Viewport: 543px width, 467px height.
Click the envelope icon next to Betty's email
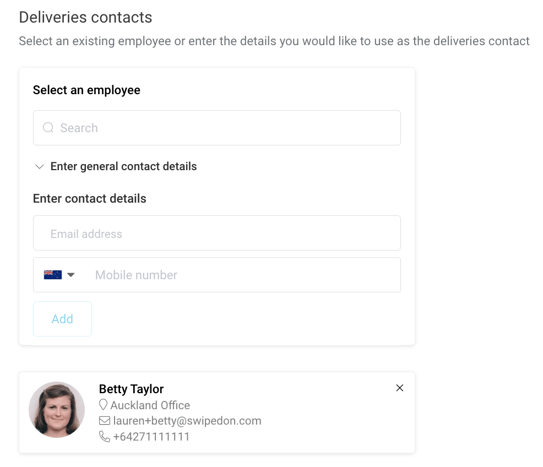[104, 421]
